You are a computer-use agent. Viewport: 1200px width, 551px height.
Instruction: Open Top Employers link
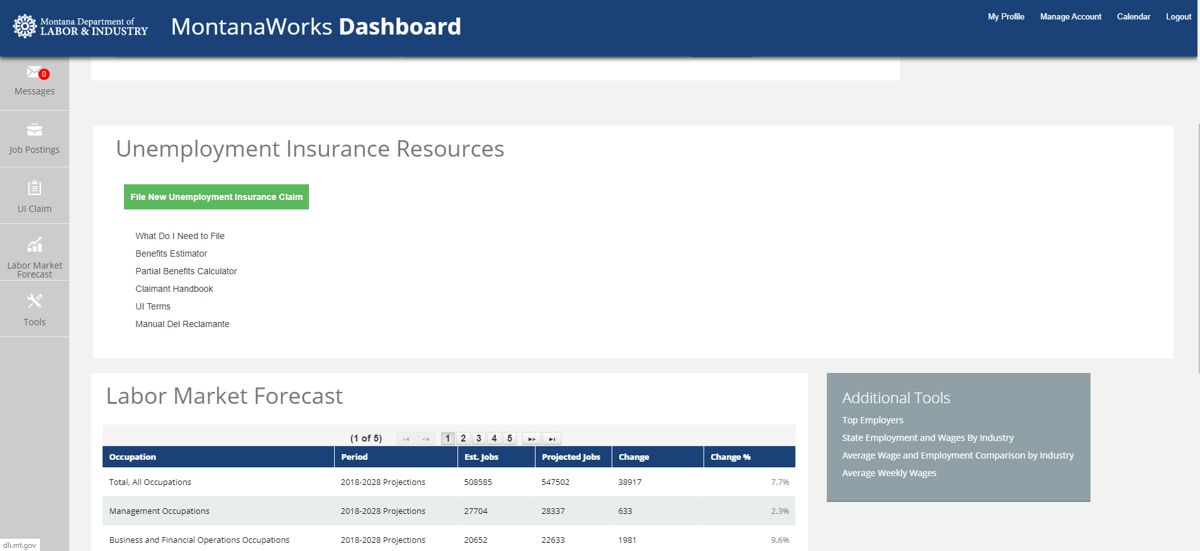(x=873, y=420)
